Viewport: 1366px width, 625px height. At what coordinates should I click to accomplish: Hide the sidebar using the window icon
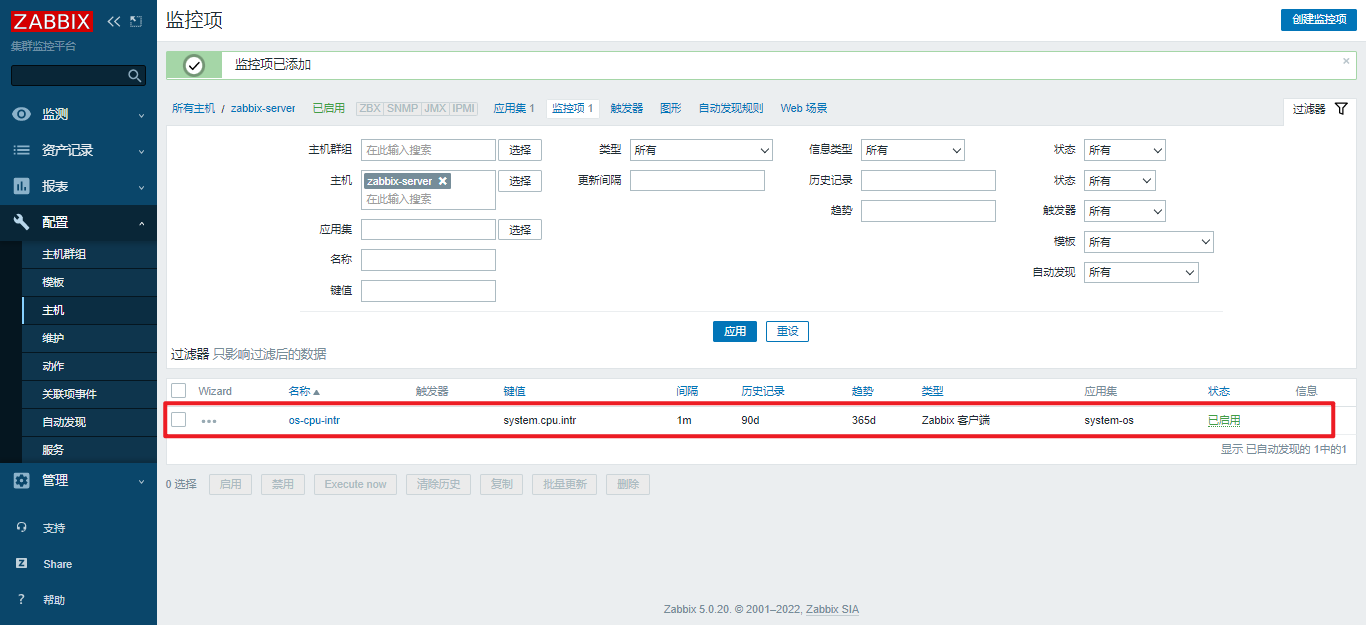pos(136,21)
